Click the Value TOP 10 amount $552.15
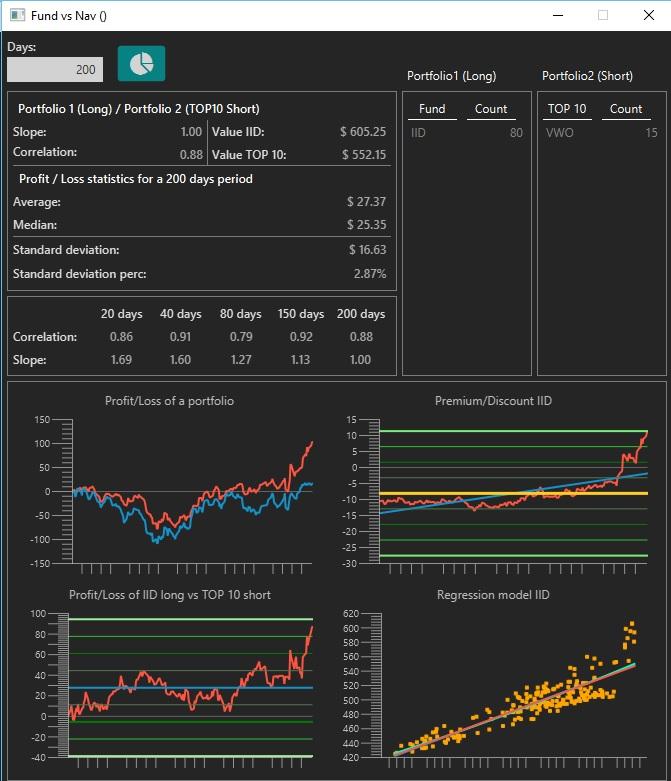671x781 pixels. [364, 155]
